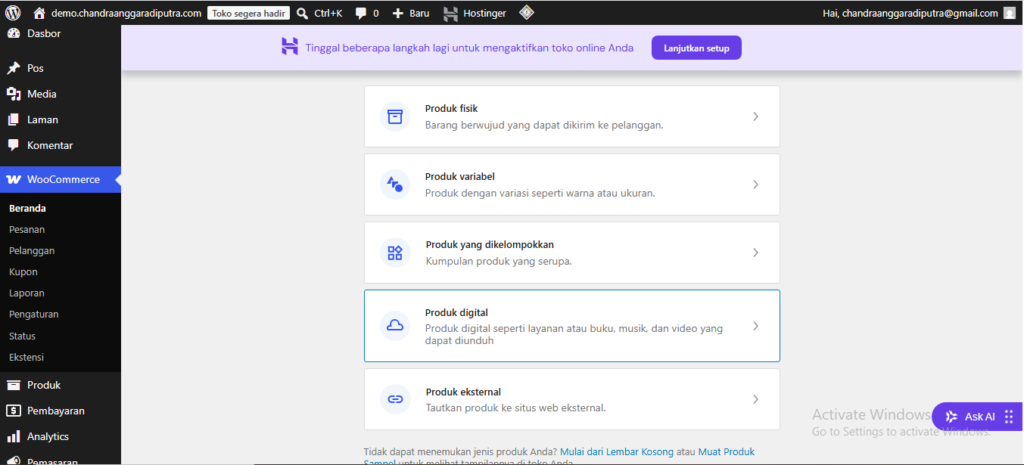Click the home icon beside the site name

point(40,13)
